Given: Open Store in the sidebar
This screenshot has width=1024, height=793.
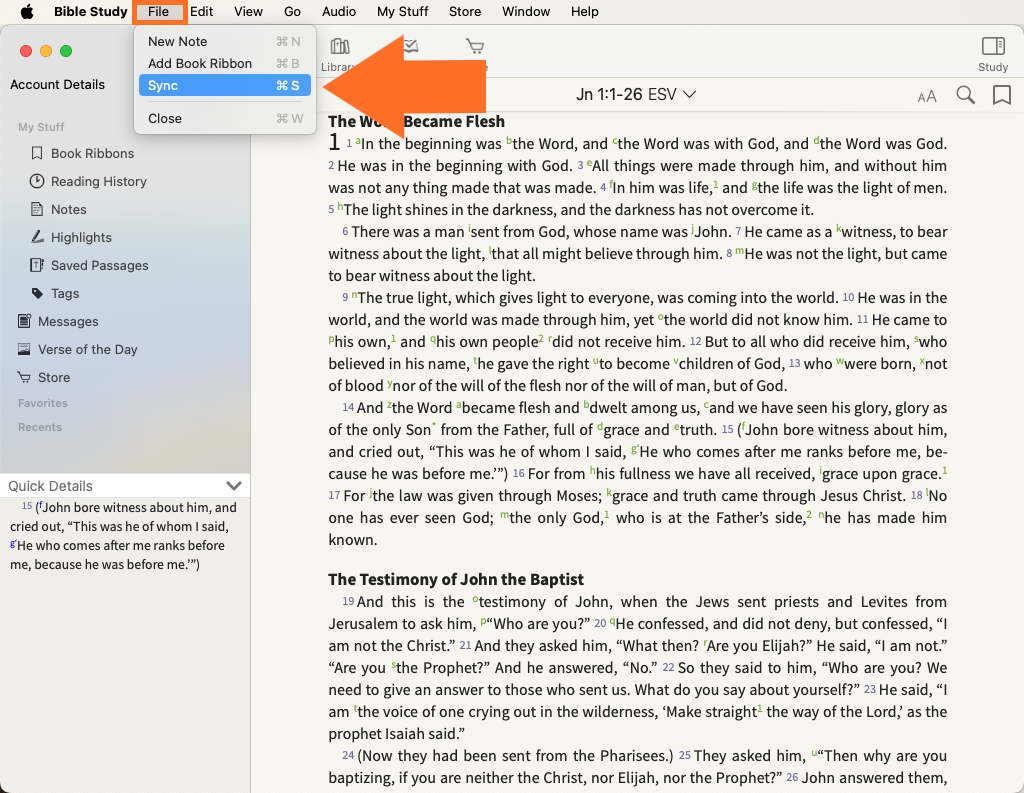Looking at the screenshot, I should (x=54, y=378).
